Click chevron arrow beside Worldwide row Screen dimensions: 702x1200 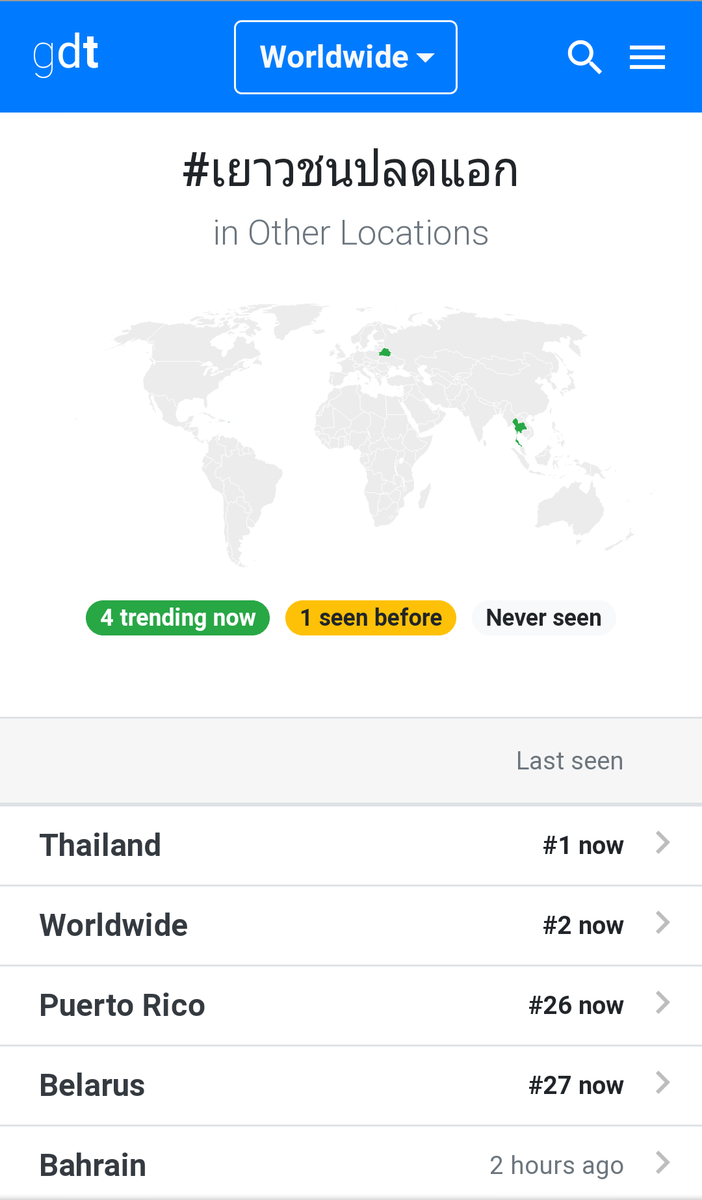(x=662, y=924)
